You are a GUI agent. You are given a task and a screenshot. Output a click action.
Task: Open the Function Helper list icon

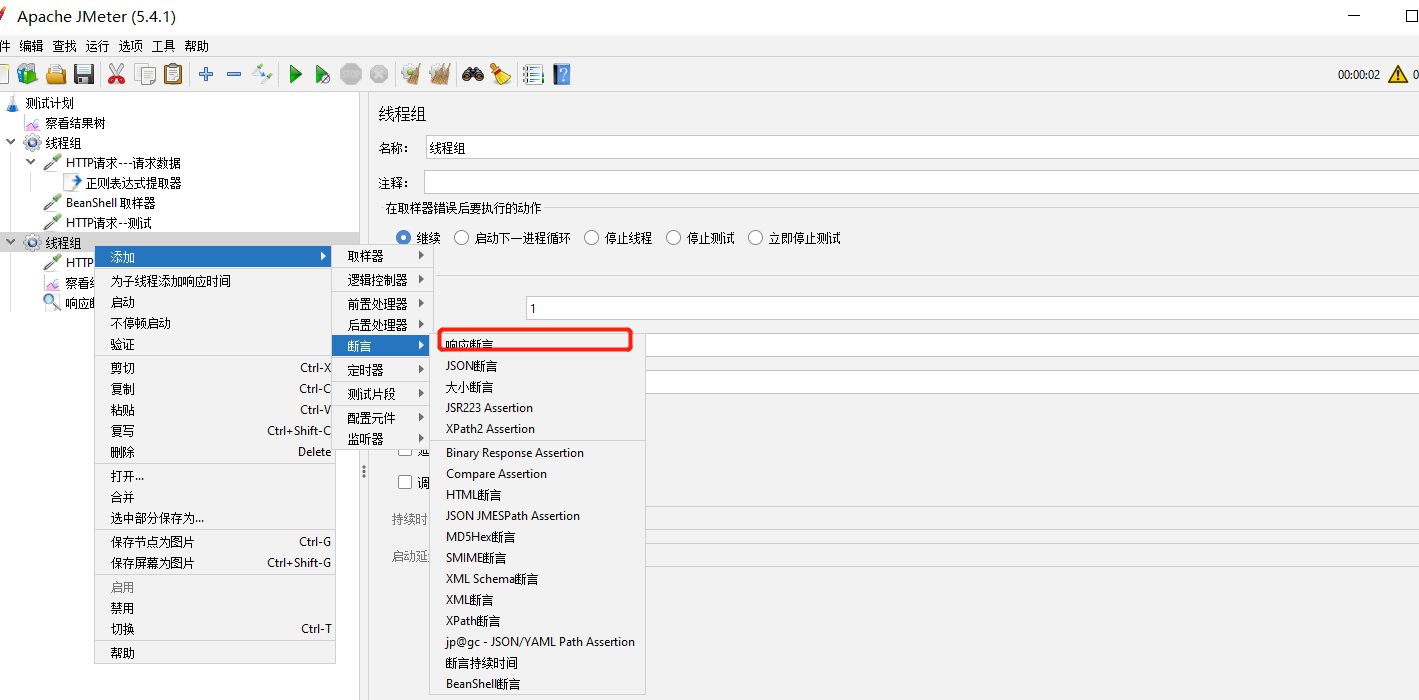(533, 74)
